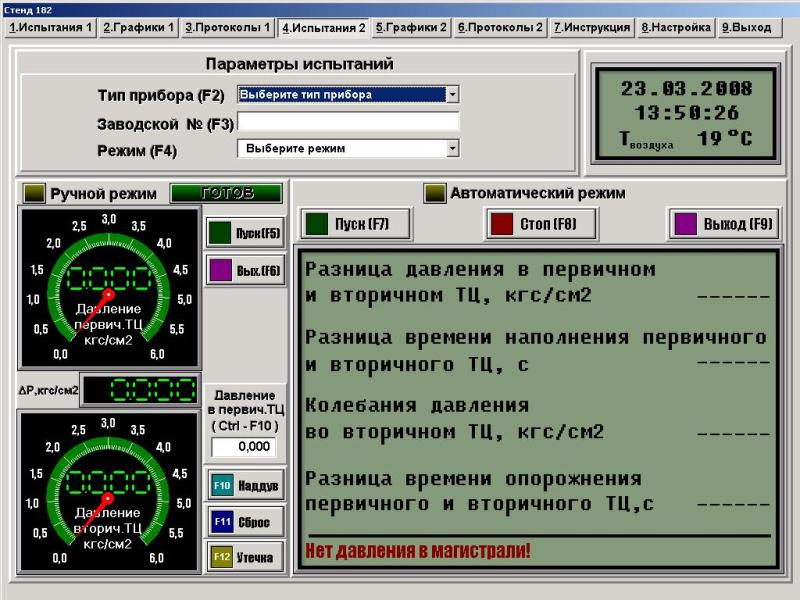Image resolution: width=800 pixels, height=600 pixels.
Task: Click the Заводской № input field
Action: 348,122
